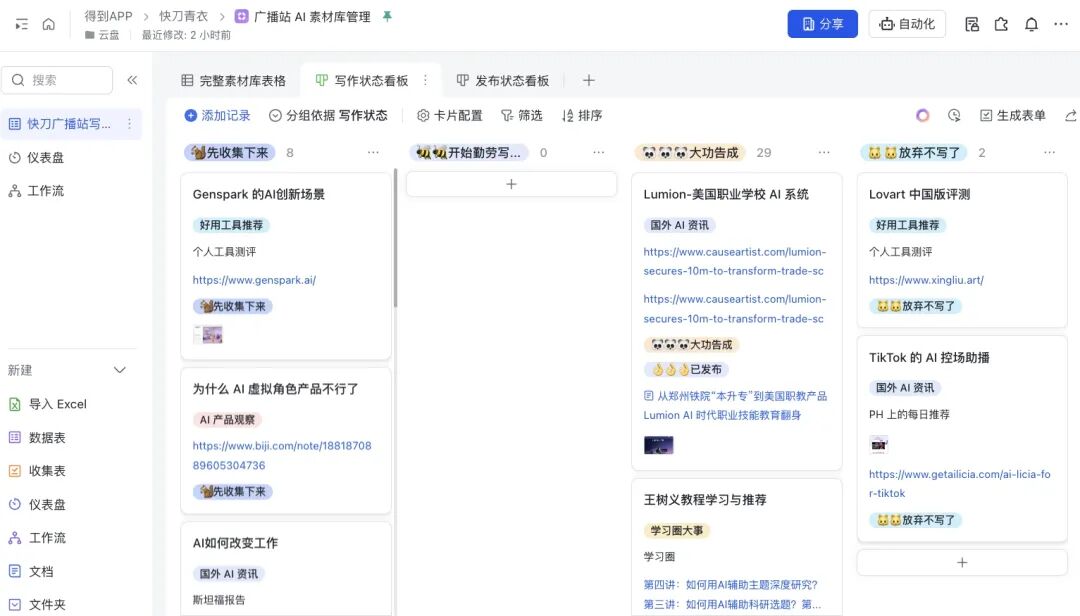Add a new view tab with plus

point(588,81)
